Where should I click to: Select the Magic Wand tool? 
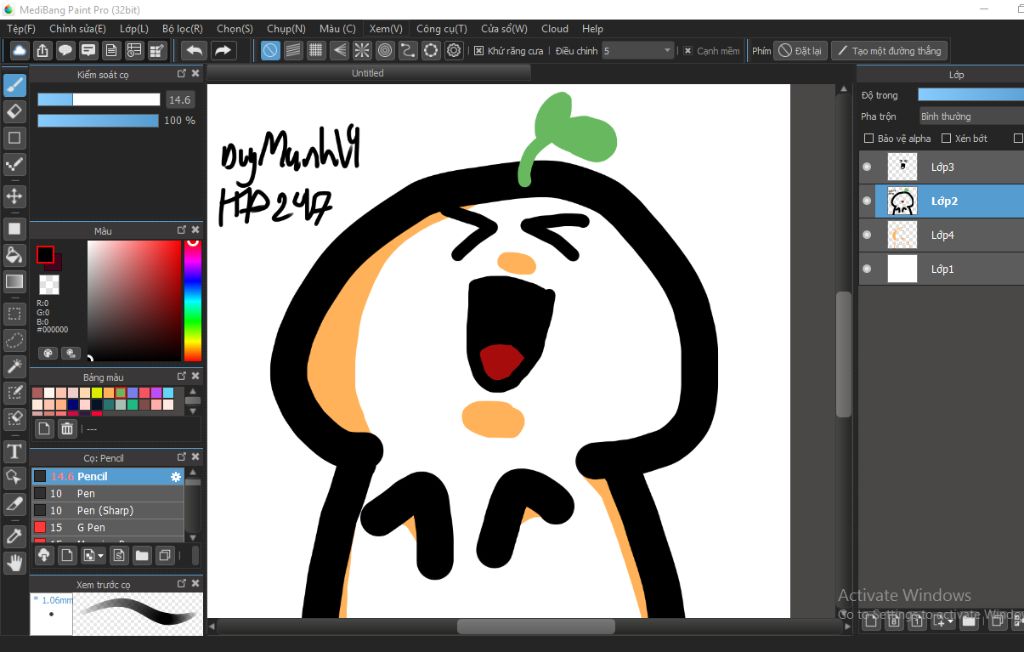click(x=15, y=366)
